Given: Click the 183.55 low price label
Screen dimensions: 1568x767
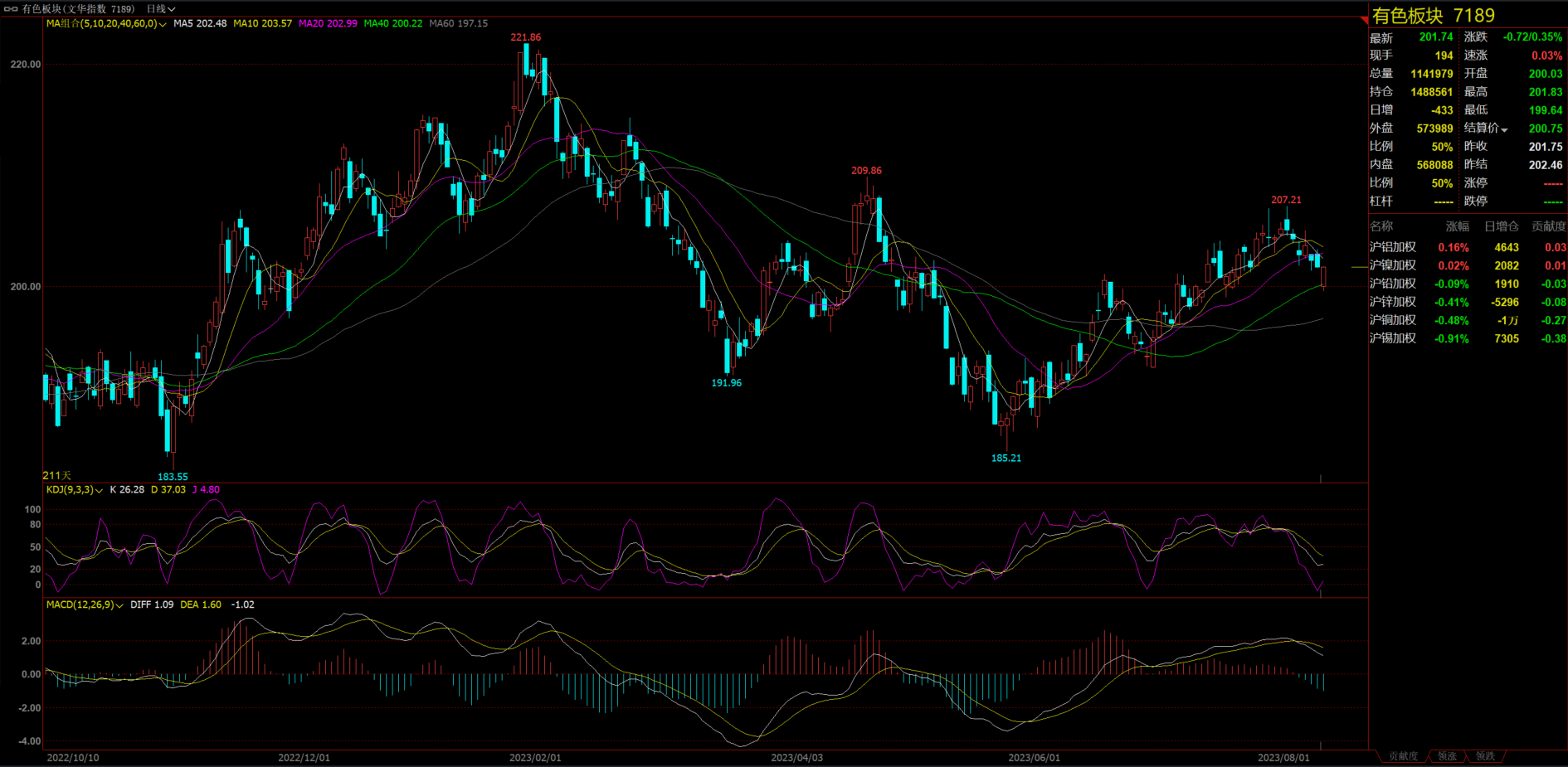Looking at the screenshot, I should click(x=173, y=477).
